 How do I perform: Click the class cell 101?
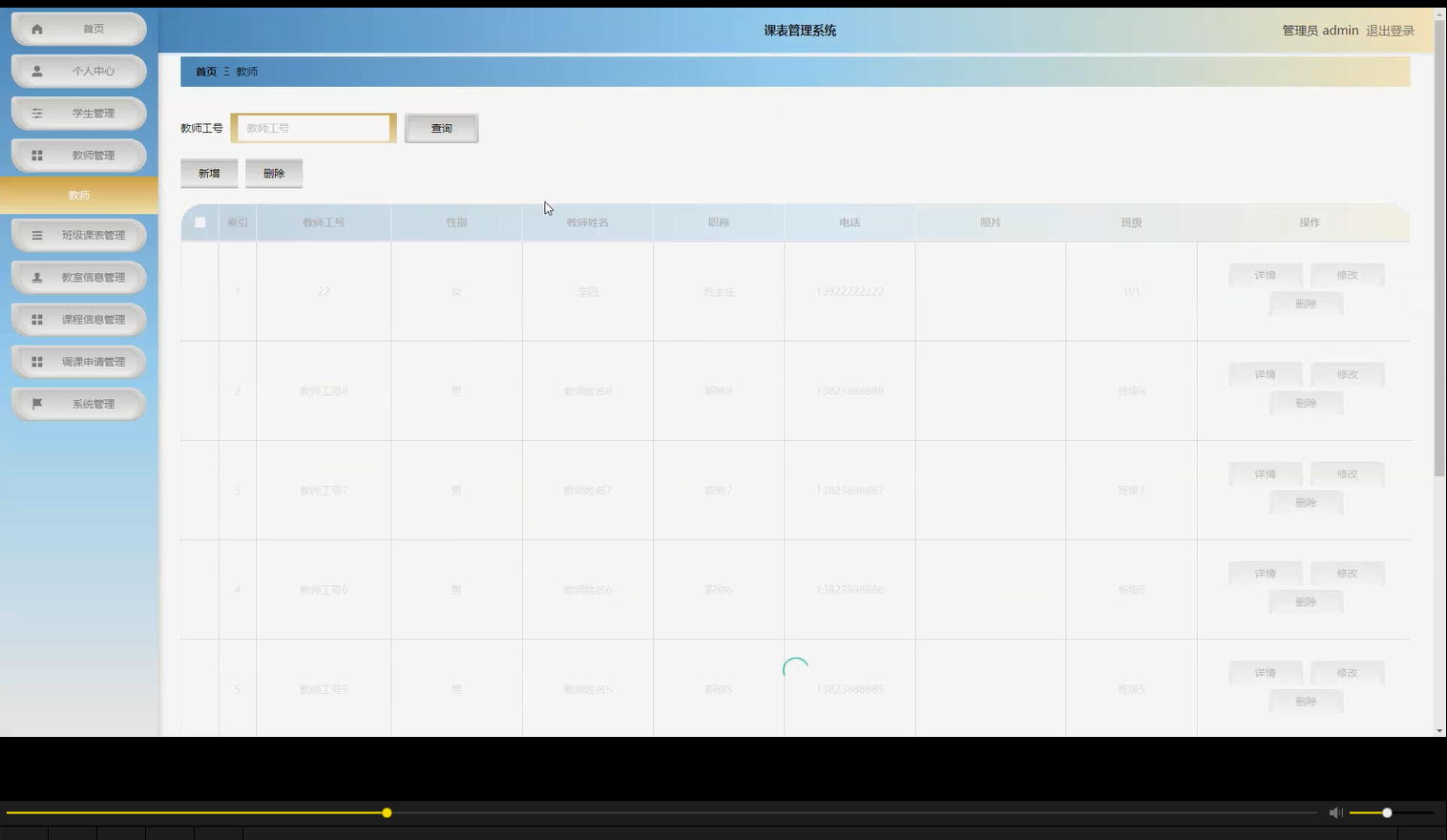(x=1131, y=291)
